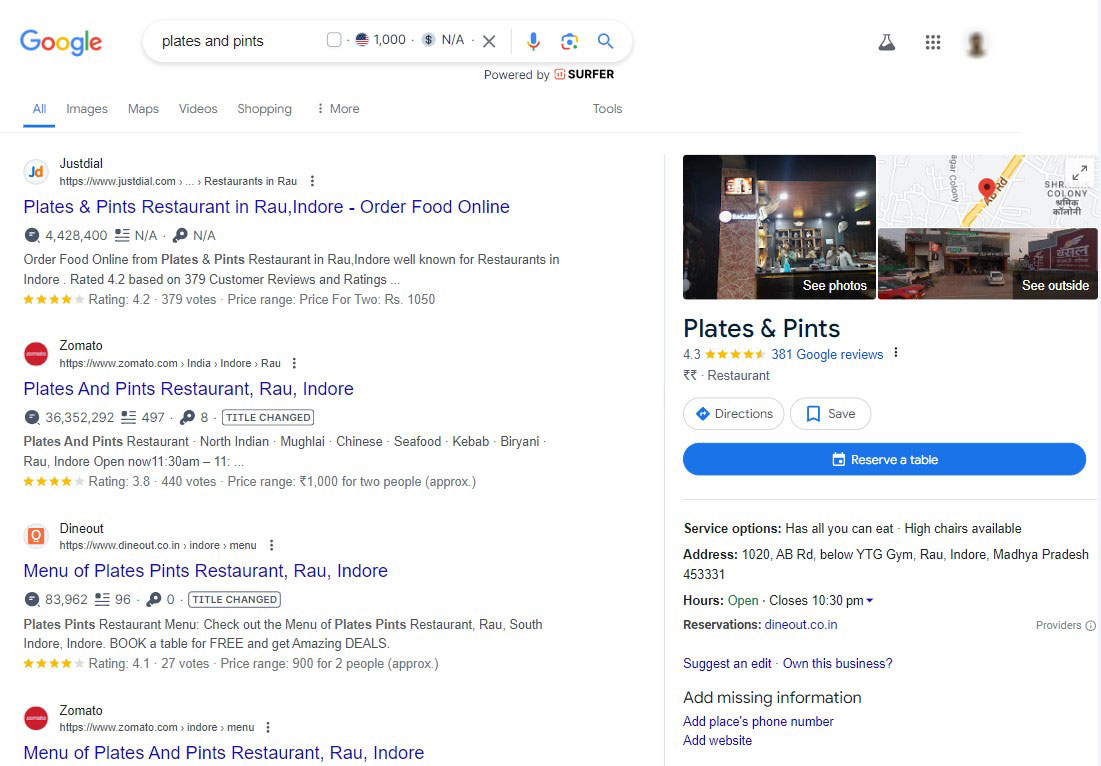Click TITLE CHANGED badge on Dineout result
The height and width of the screenshot is (766, 1101).
click(x=235, y=600)
